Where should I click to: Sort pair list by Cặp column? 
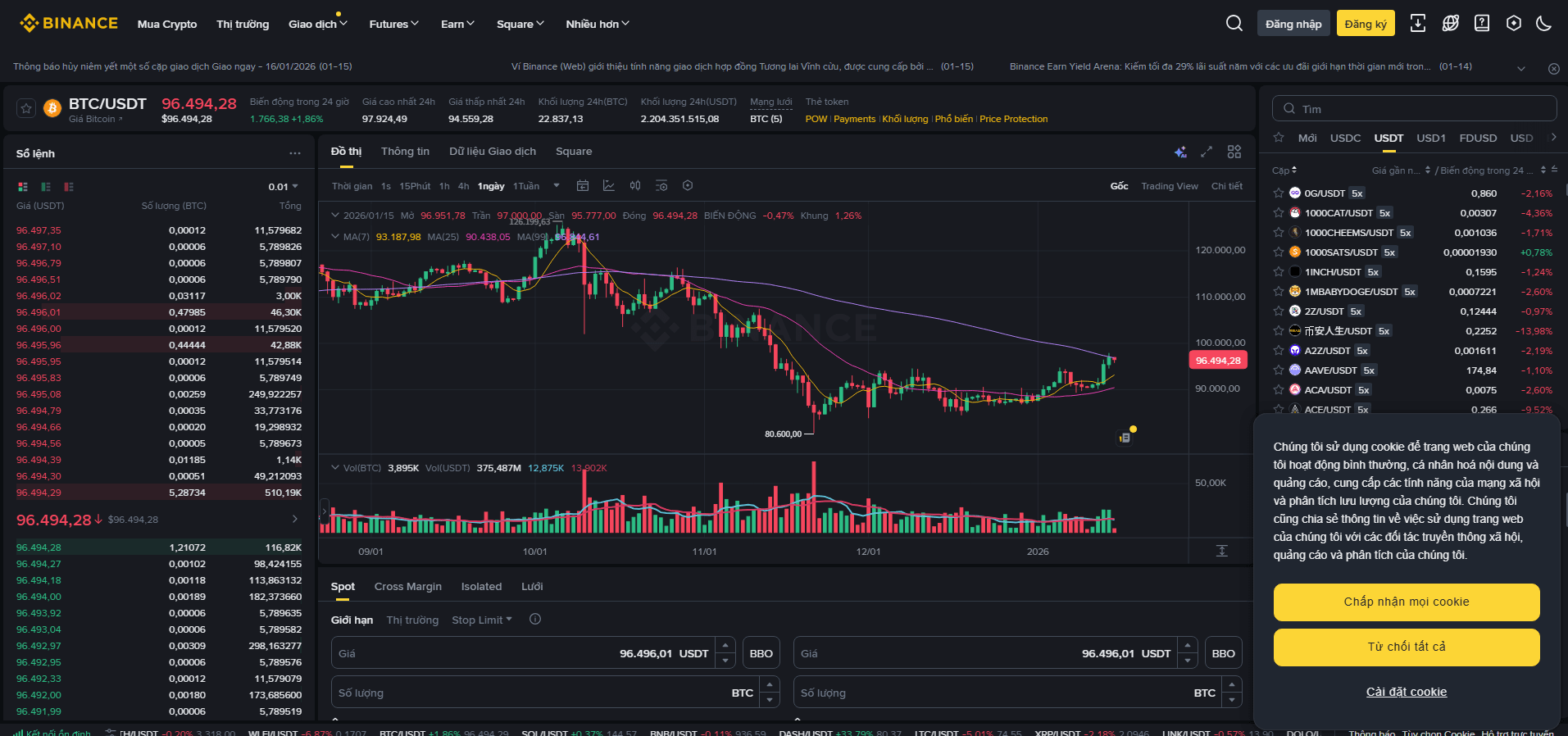click(1284, 170)
